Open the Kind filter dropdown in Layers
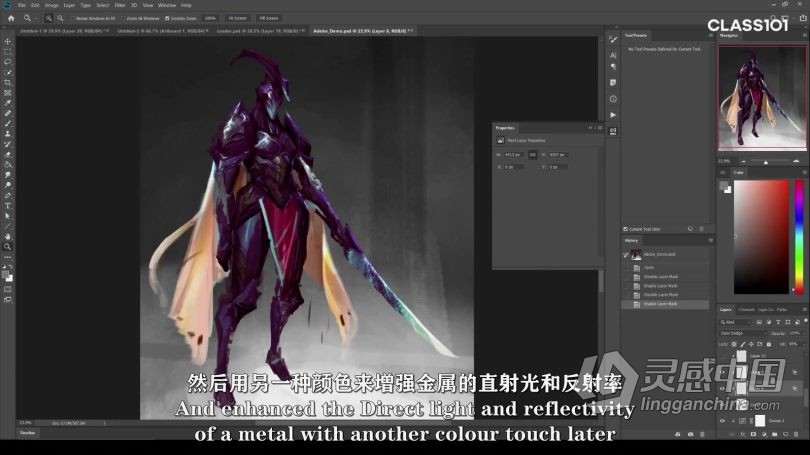This screenshot has width=810, height=455. pos(737,322)
